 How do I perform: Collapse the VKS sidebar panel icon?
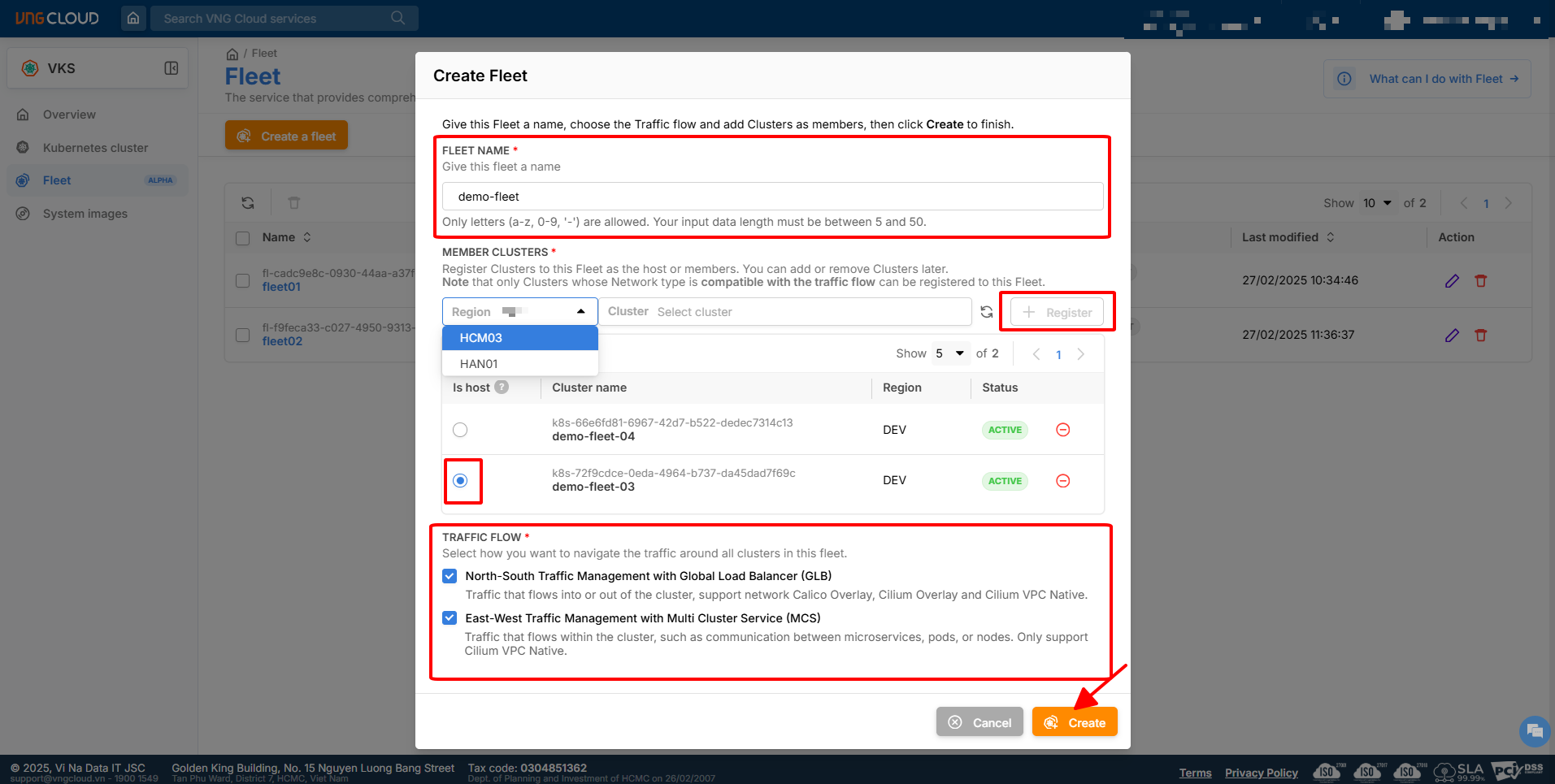[172, 68]
